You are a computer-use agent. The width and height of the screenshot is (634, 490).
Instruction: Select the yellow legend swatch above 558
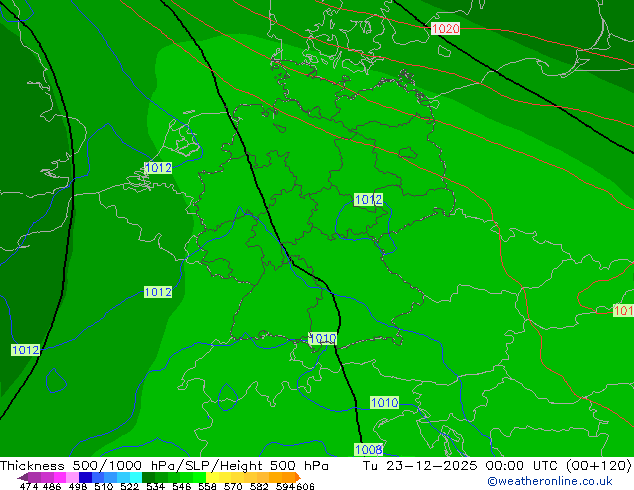(x=212, y=477)
